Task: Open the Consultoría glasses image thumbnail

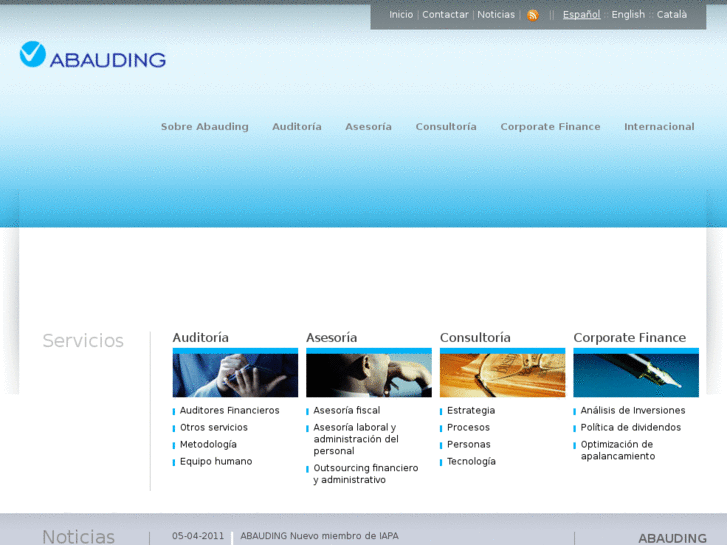Action: pyautogui.click(x=503, y=373)
